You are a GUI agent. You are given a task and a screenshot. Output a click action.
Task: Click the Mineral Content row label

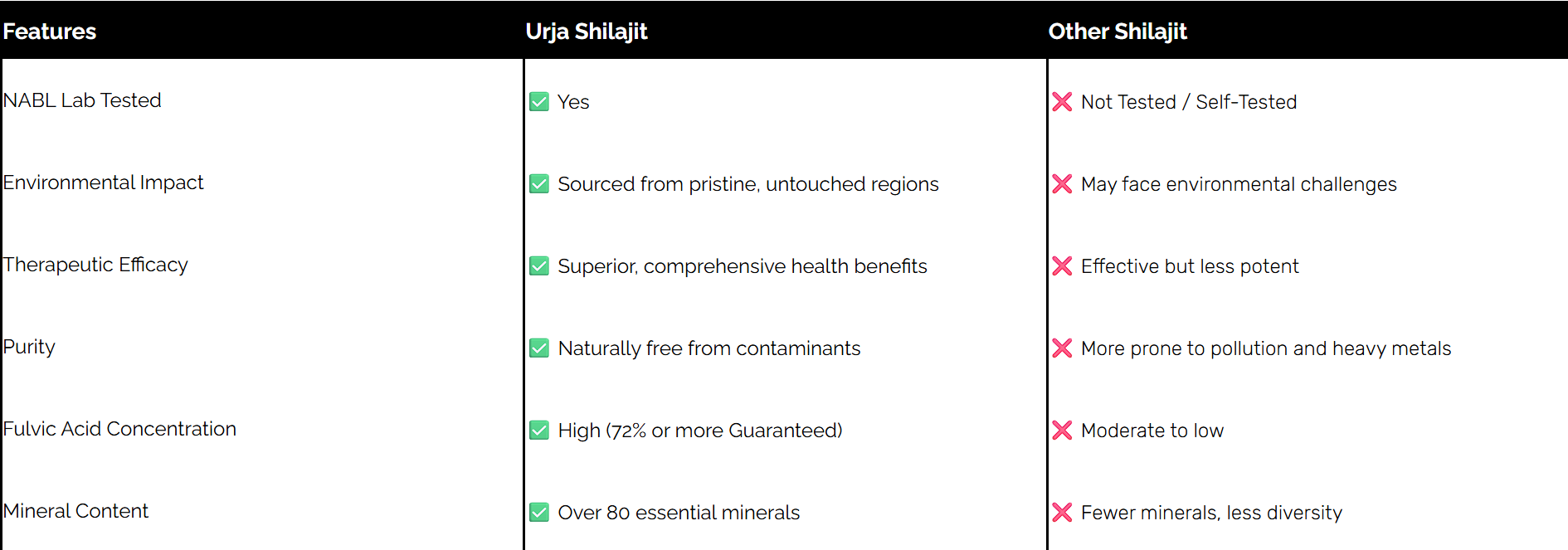(x=75, y=511)
